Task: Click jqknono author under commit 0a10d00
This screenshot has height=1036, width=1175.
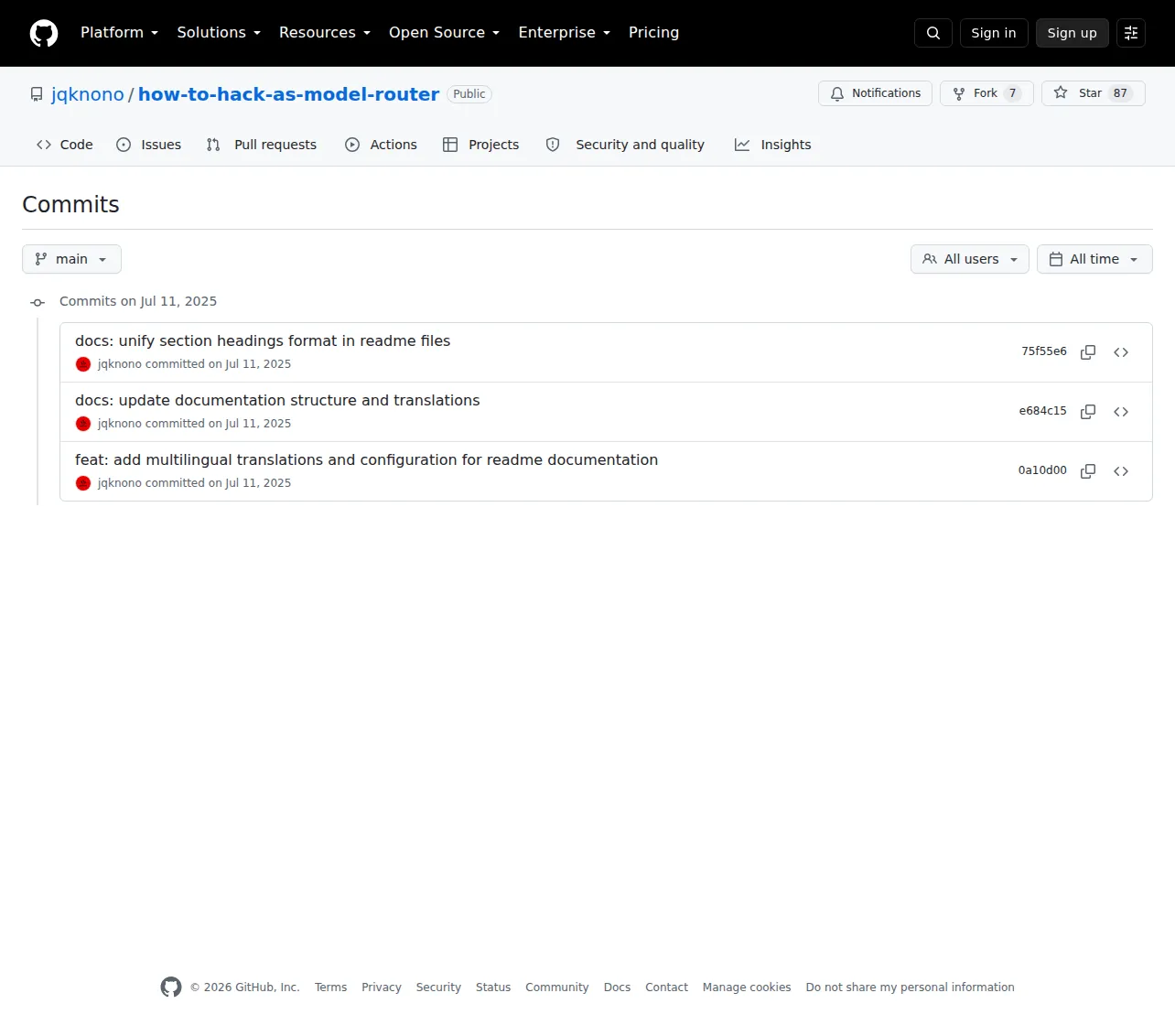Action: tap(120, 483)
